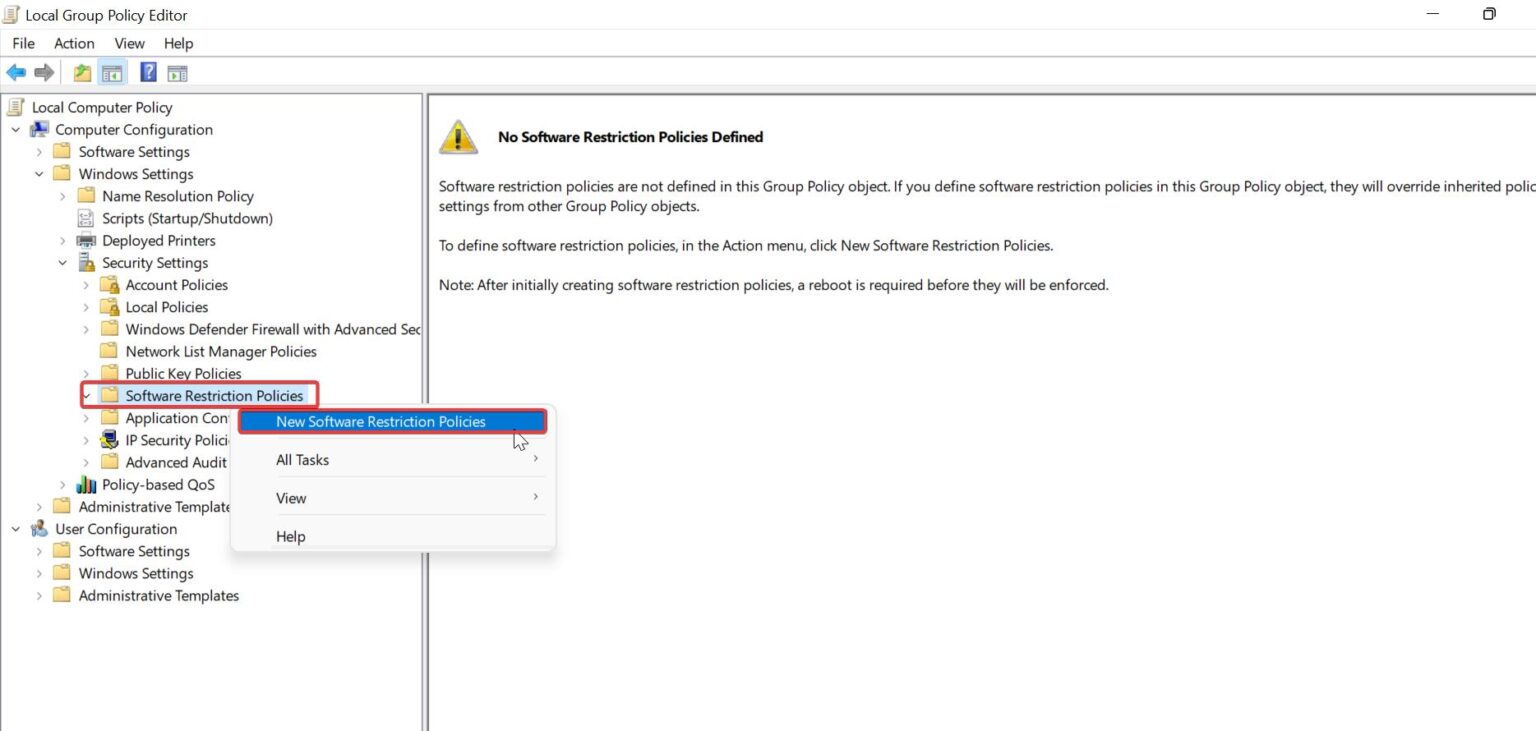Expand the Account Policies node
This screenshot has width=1536, height=731.
86,285
